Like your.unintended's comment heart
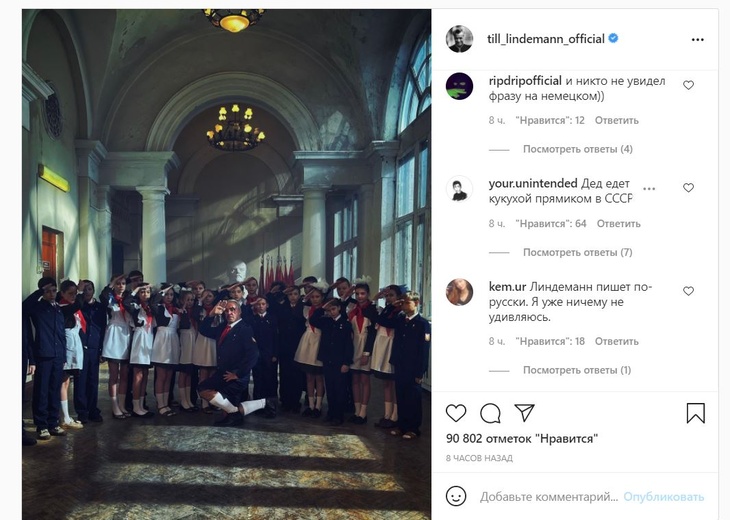The width and height of the screenshot is (730, 520). [x=688, y=188]
